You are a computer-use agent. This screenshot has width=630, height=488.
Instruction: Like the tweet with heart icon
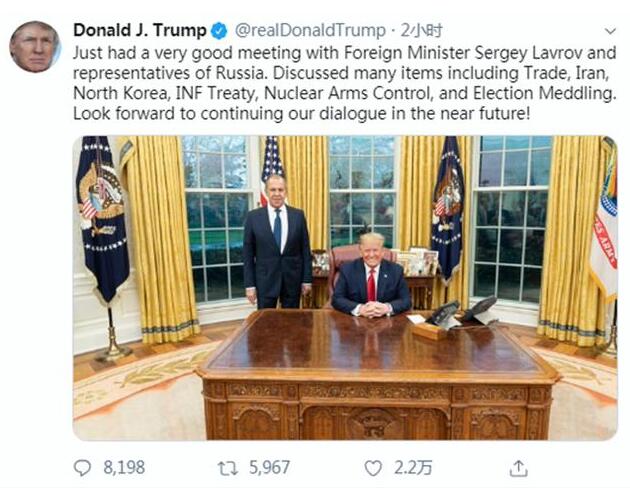click(x=373, y=468)
